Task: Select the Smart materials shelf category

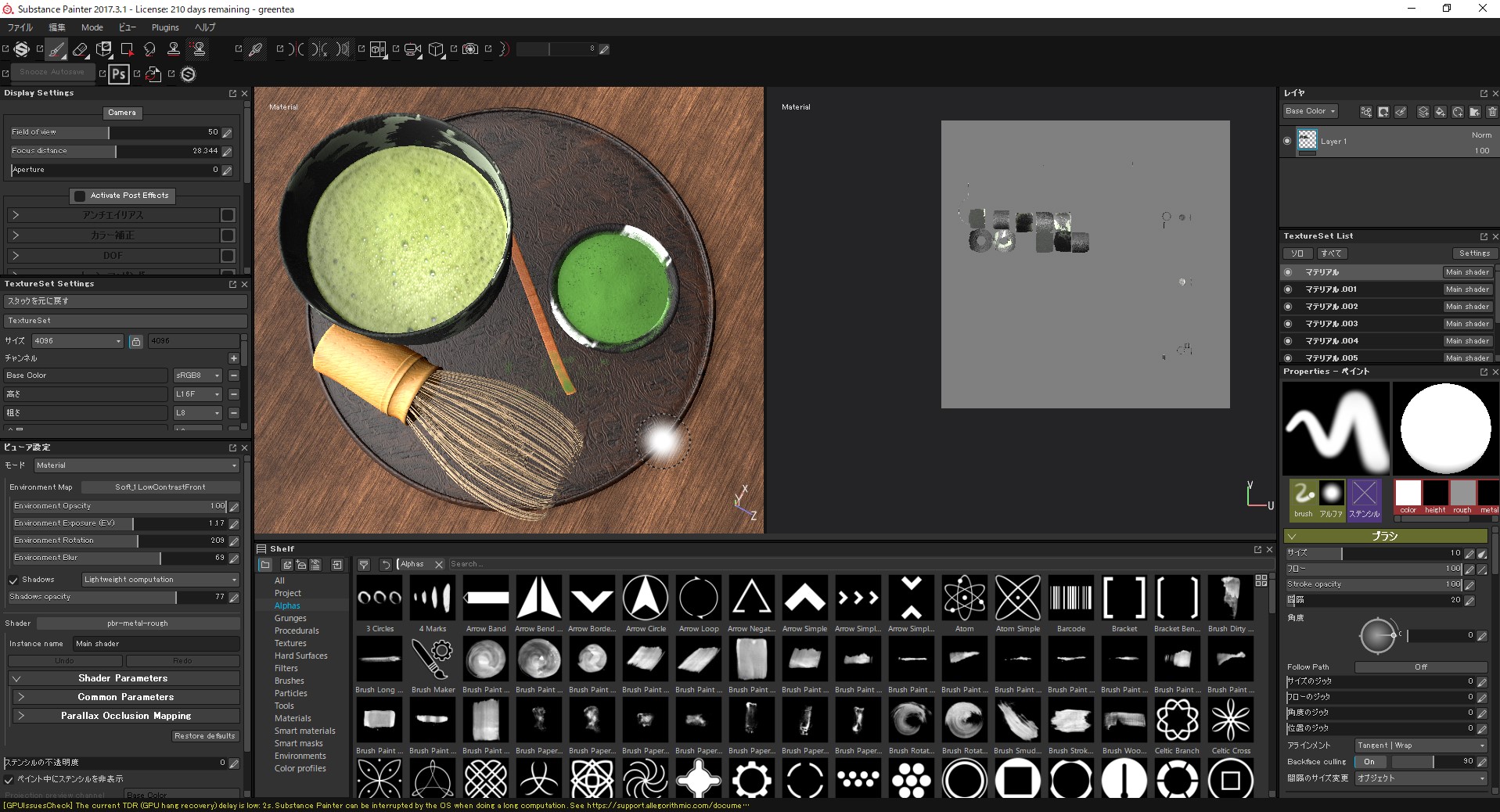Action: [304, 731]
